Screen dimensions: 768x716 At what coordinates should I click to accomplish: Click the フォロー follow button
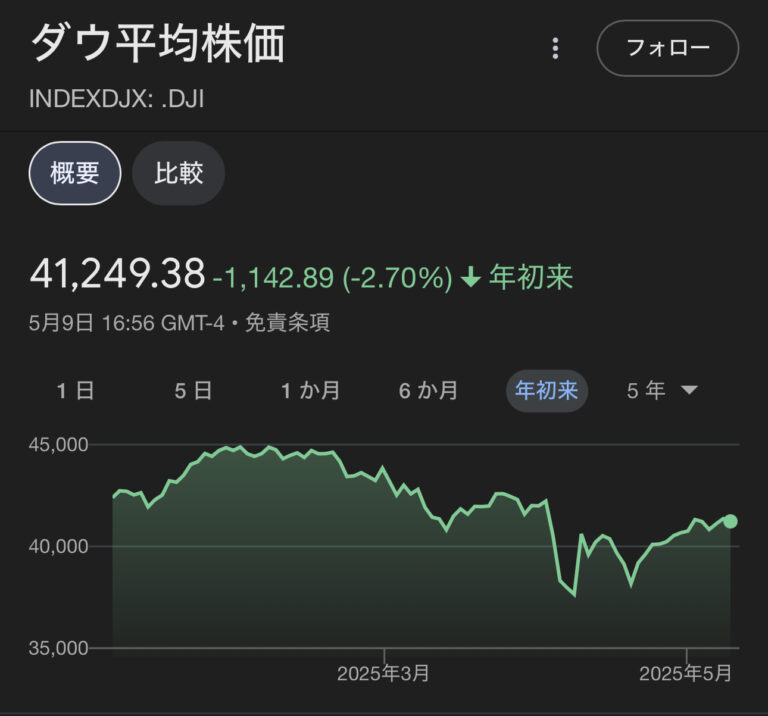point(667,48)
